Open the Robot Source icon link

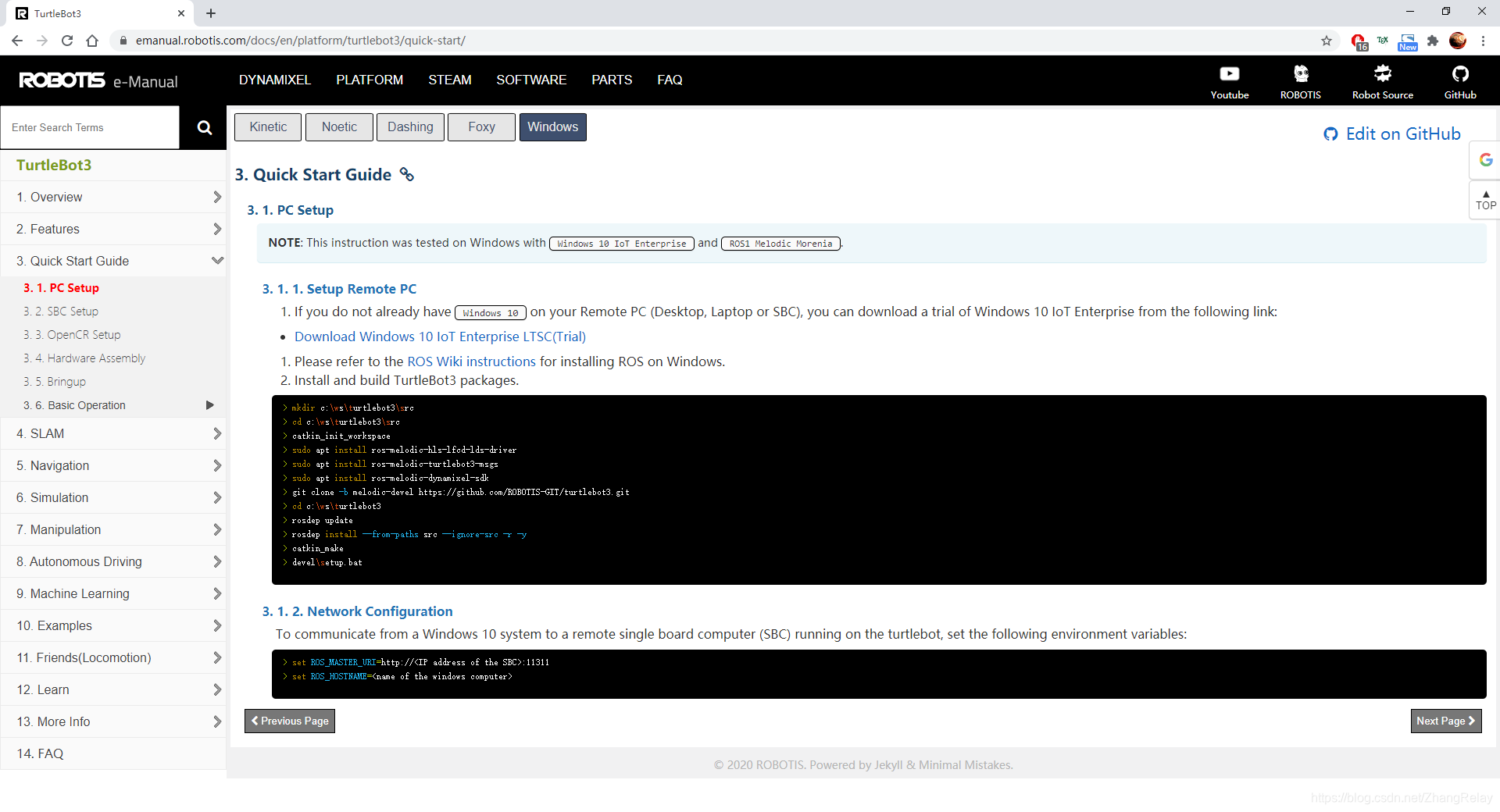coord(1382,81)
